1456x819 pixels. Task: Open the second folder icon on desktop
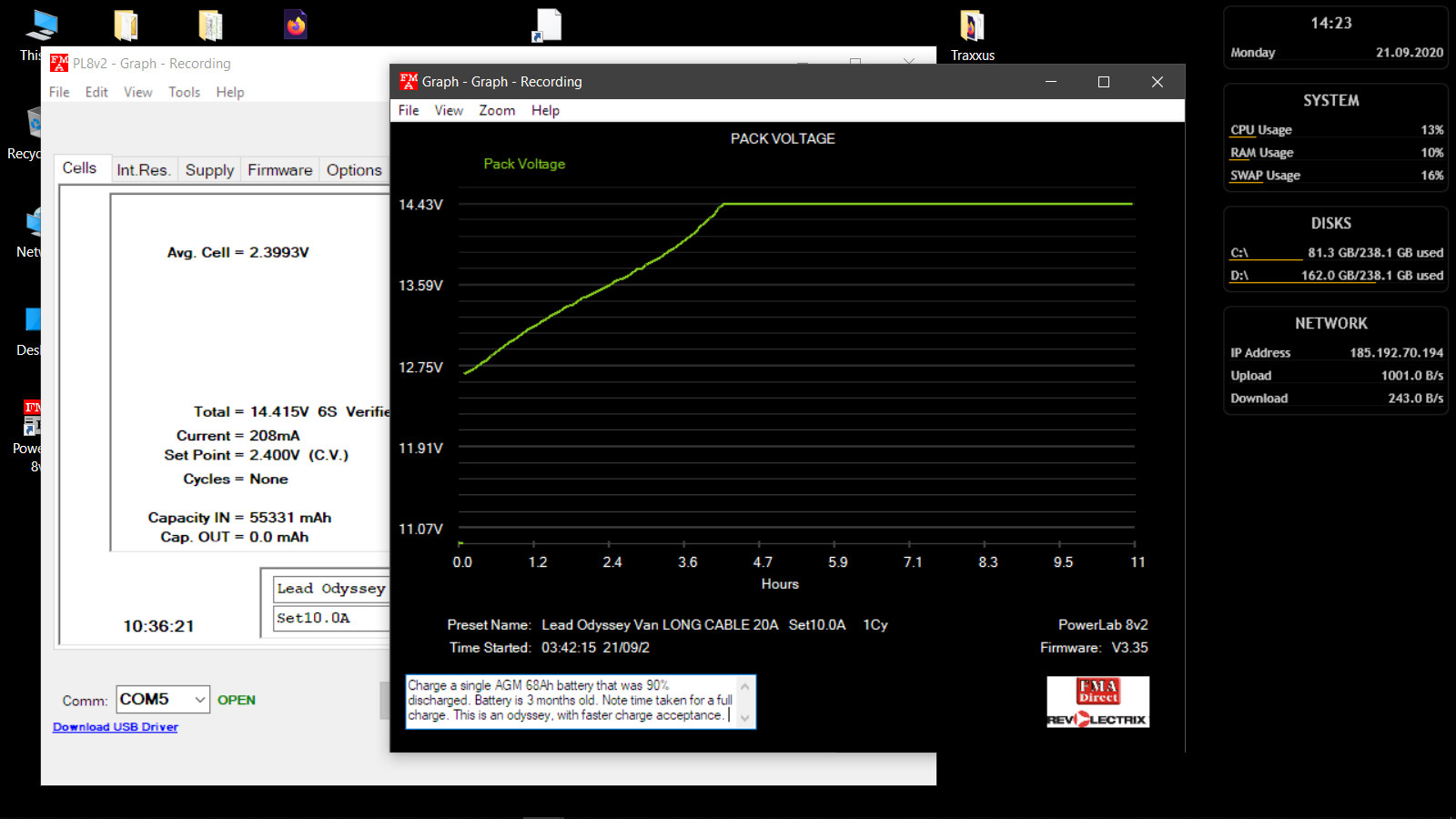210,25
